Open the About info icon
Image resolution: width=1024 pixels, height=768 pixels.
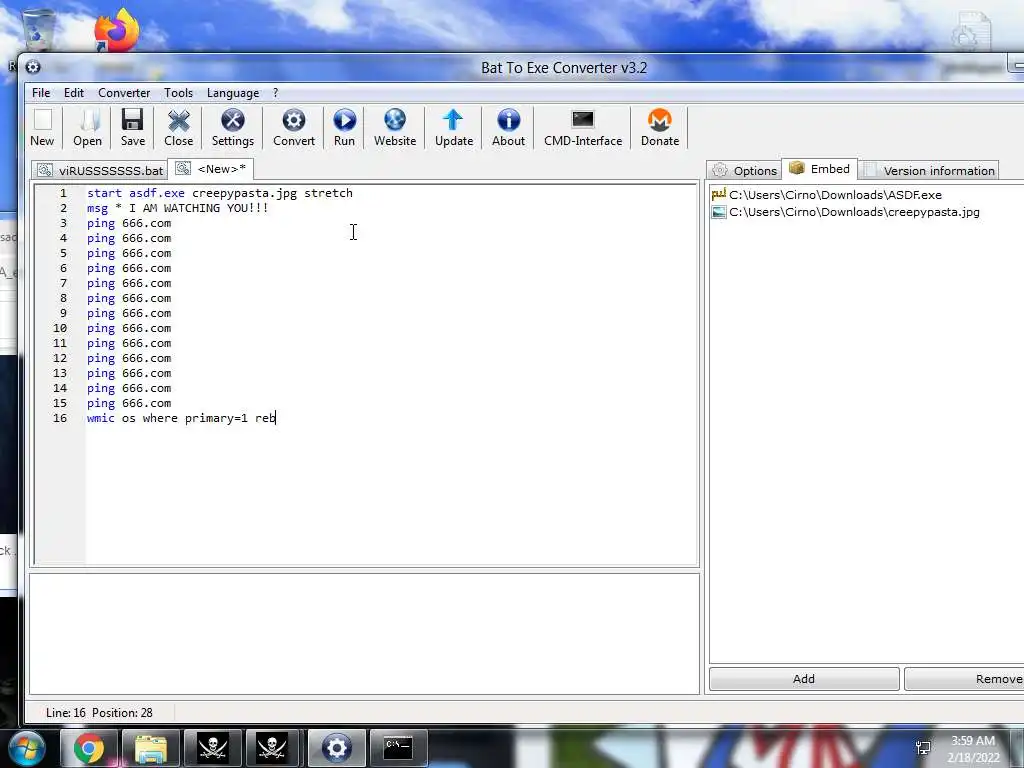pos(508,128)
